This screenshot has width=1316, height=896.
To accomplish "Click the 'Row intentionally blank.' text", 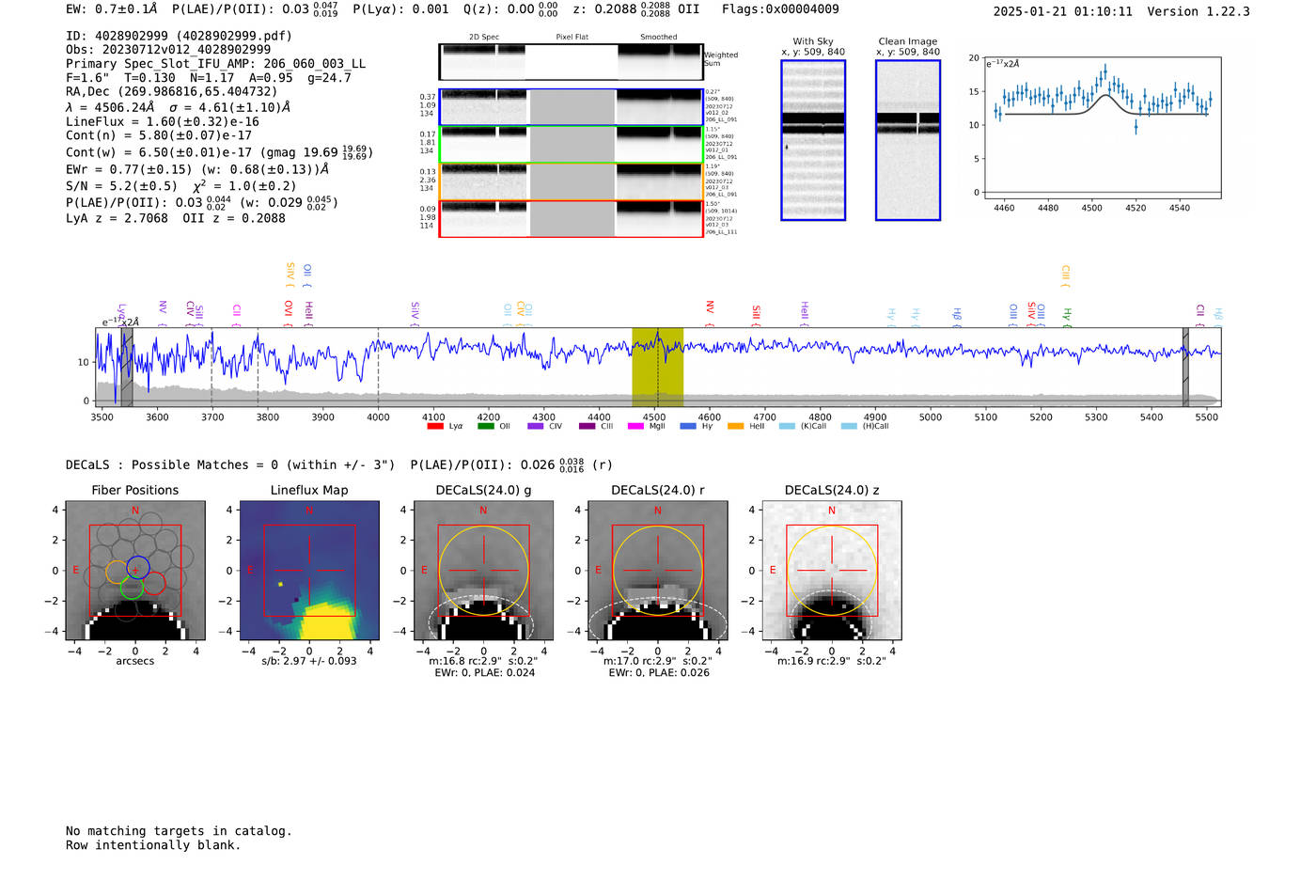I will [x=153, y=845].
